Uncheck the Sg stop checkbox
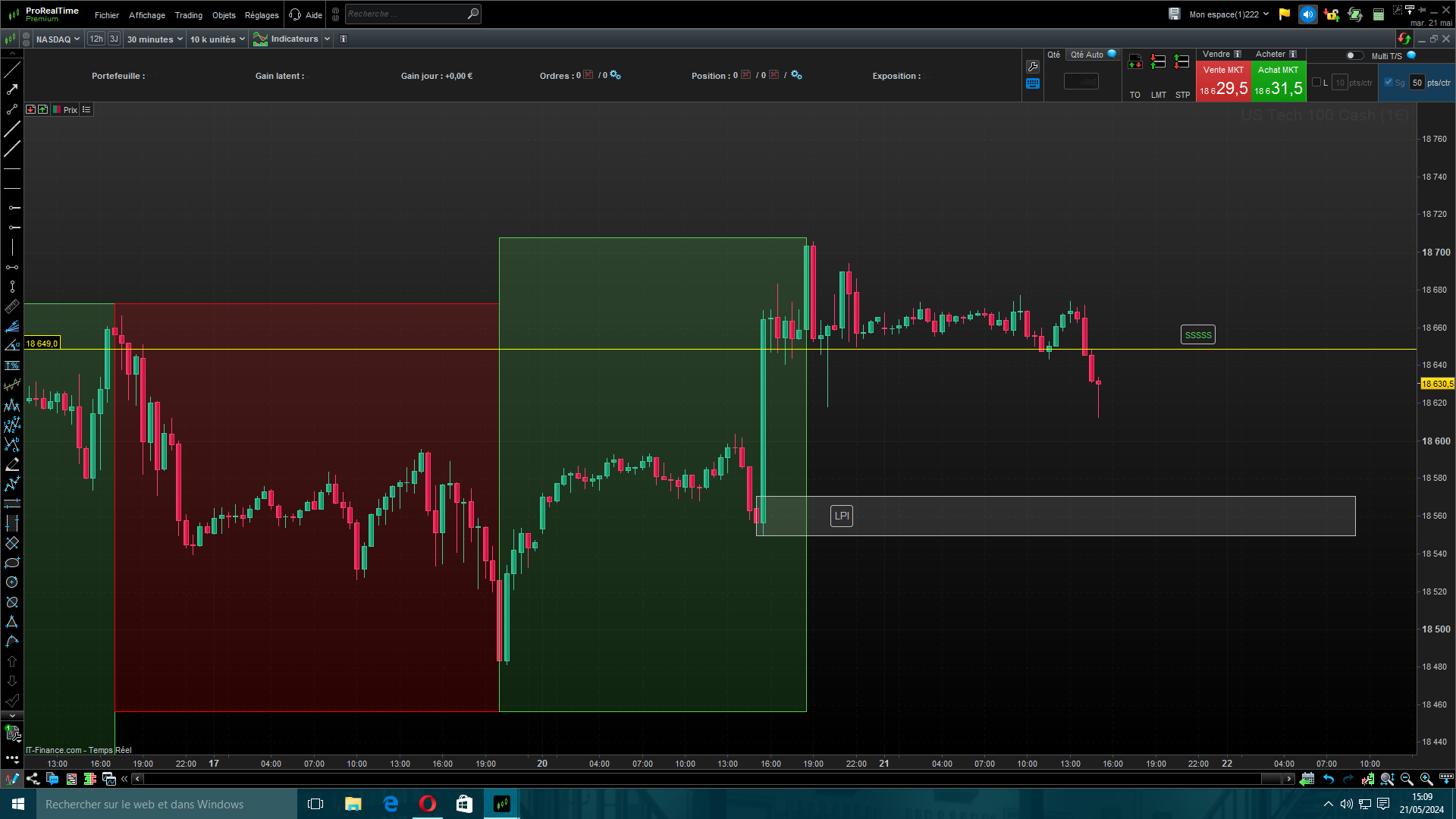The height and width of the screenshot is (819, 1456). (x=1389, y=83)
